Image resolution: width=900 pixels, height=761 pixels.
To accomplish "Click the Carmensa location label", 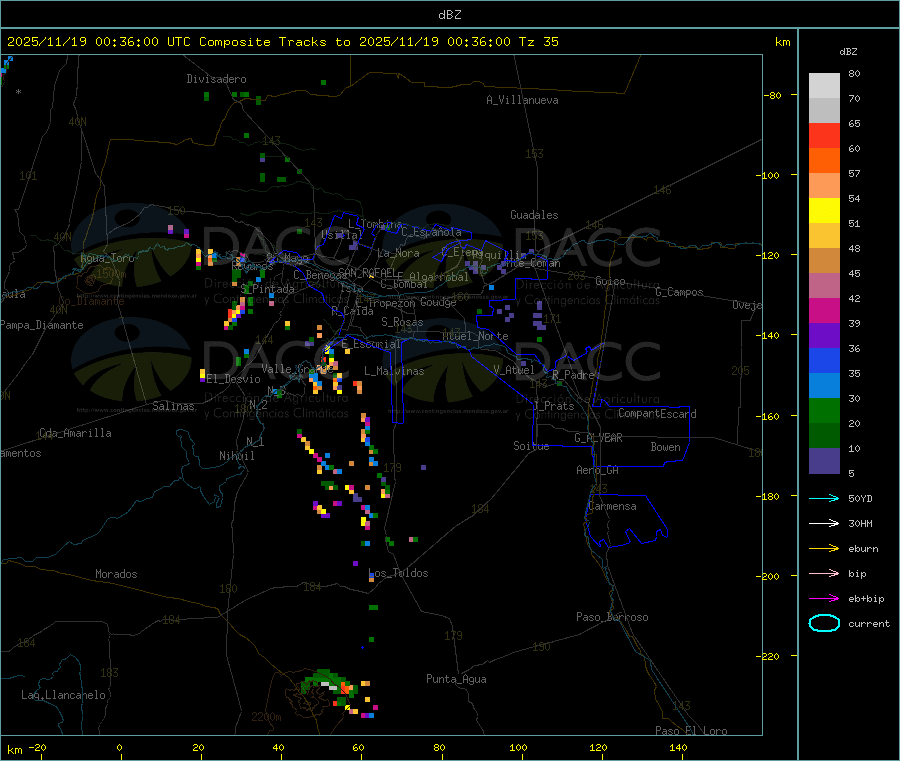I will (x=612, y=506).
